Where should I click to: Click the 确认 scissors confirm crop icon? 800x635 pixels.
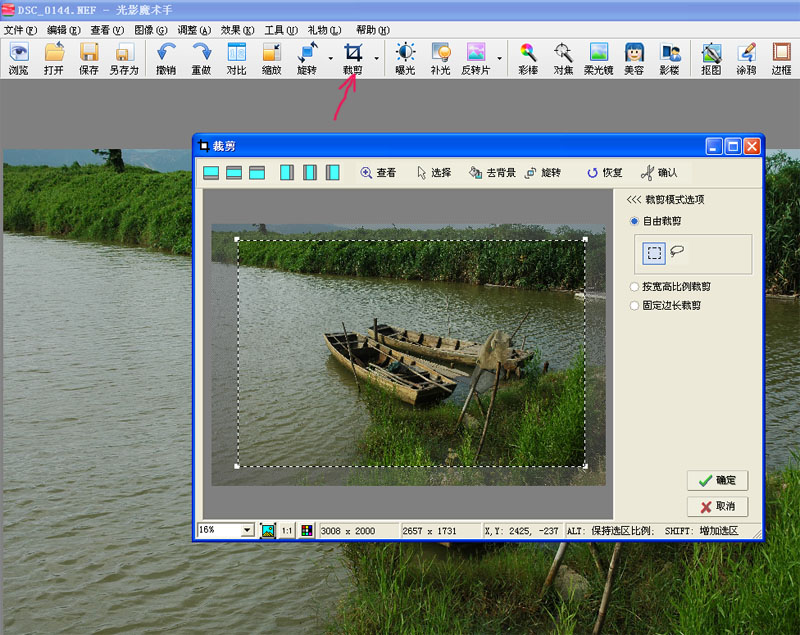click(659, 173)
